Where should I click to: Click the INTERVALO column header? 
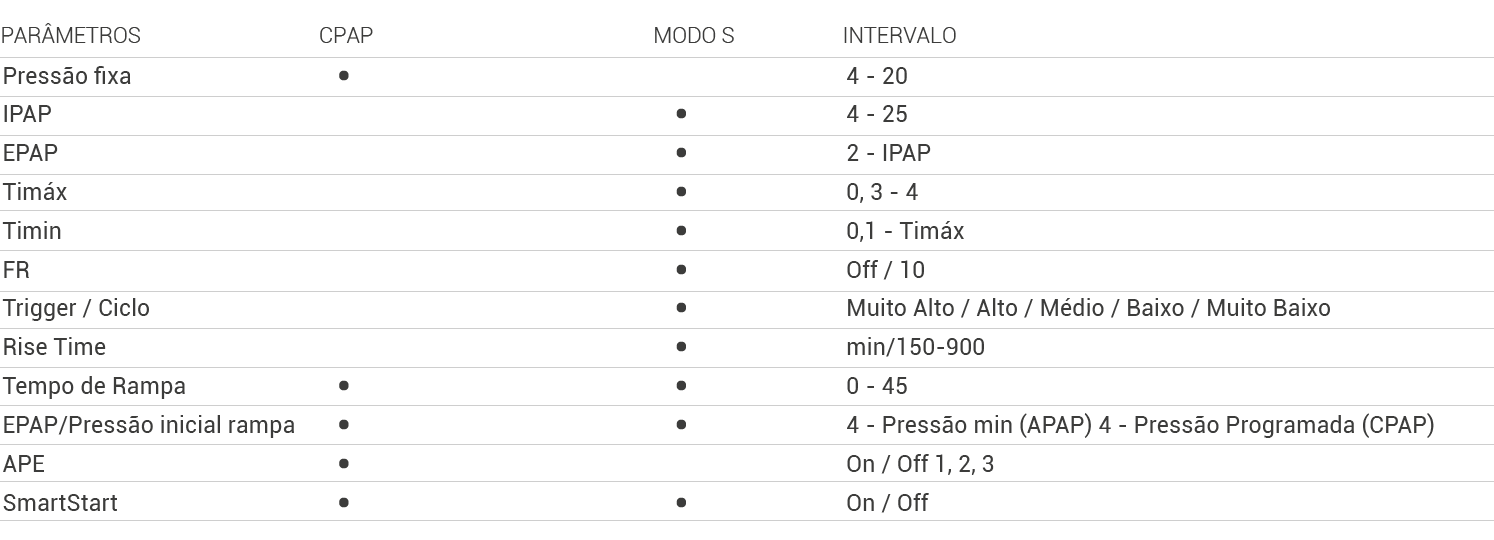click(x=899, y=36)
